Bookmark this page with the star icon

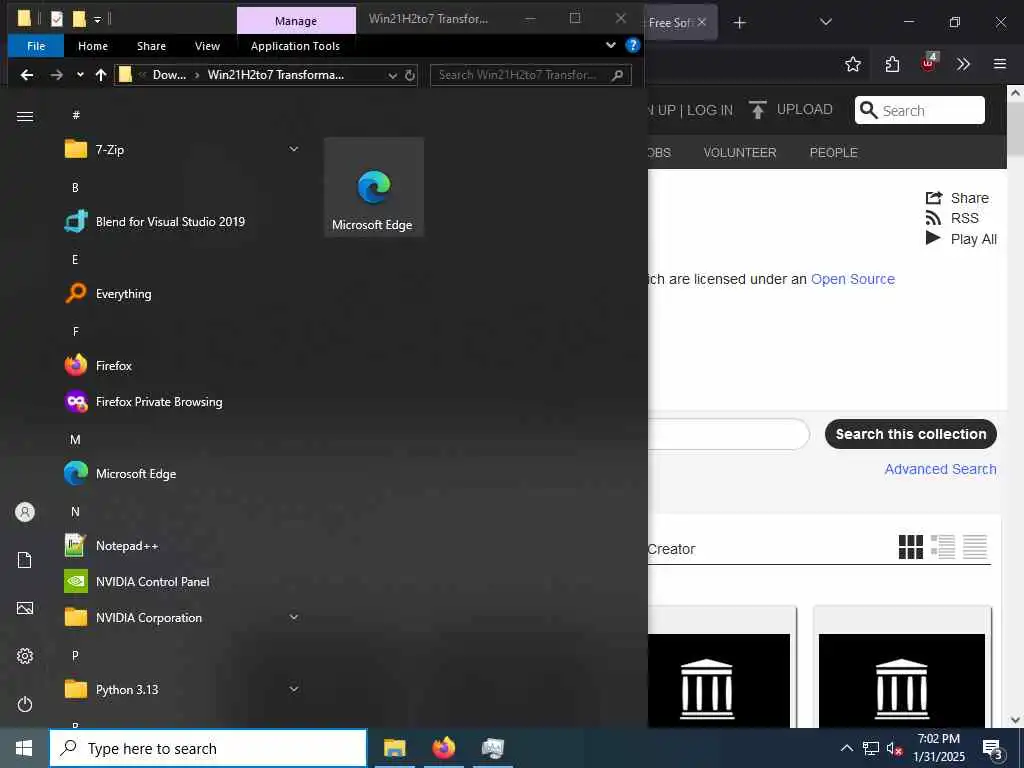click(x=853, y=64)
